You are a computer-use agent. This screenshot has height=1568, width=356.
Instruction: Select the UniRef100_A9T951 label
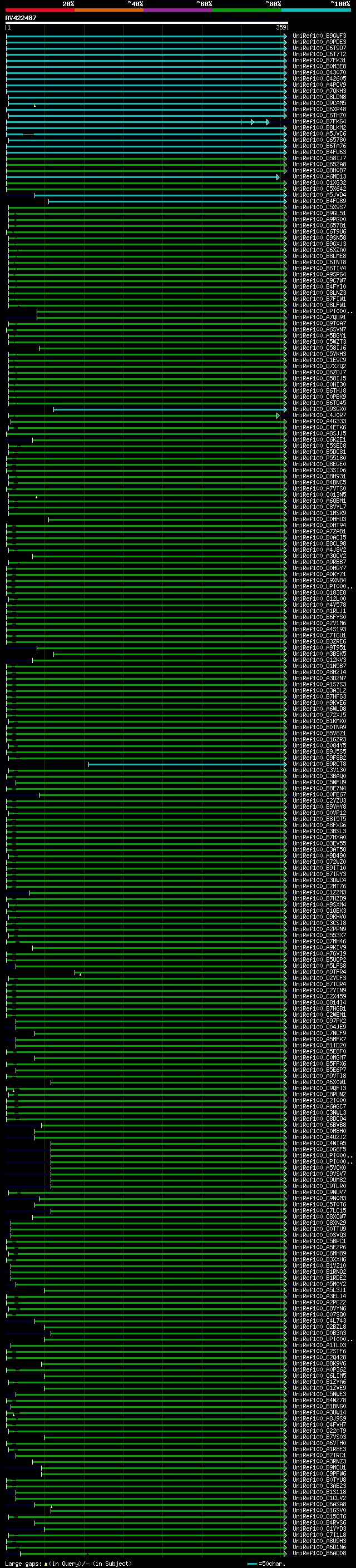319,647
